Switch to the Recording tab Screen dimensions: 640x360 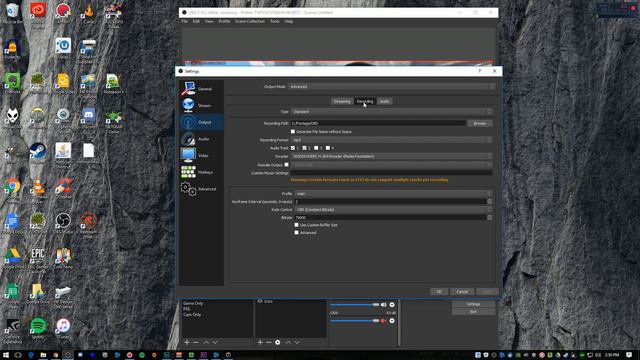tap(365, 101)
